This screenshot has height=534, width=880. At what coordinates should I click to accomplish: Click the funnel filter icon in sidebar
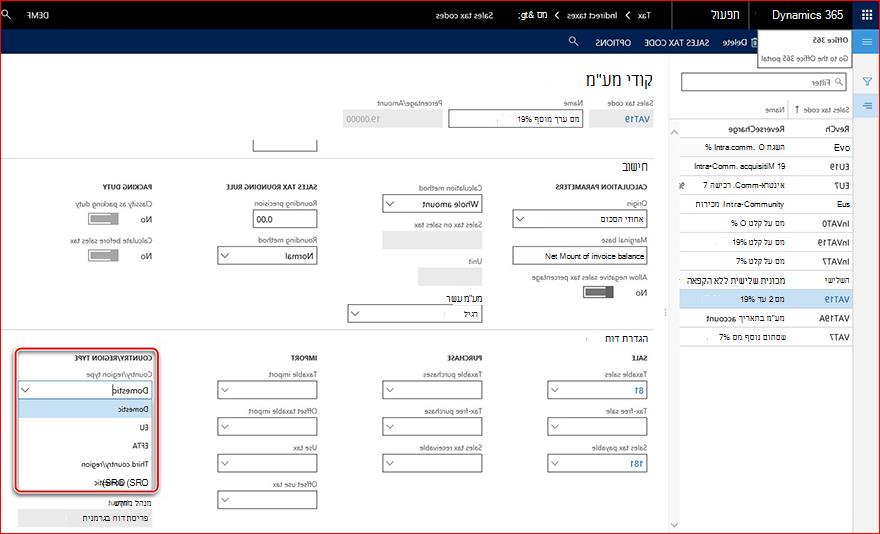click(867, 82)
